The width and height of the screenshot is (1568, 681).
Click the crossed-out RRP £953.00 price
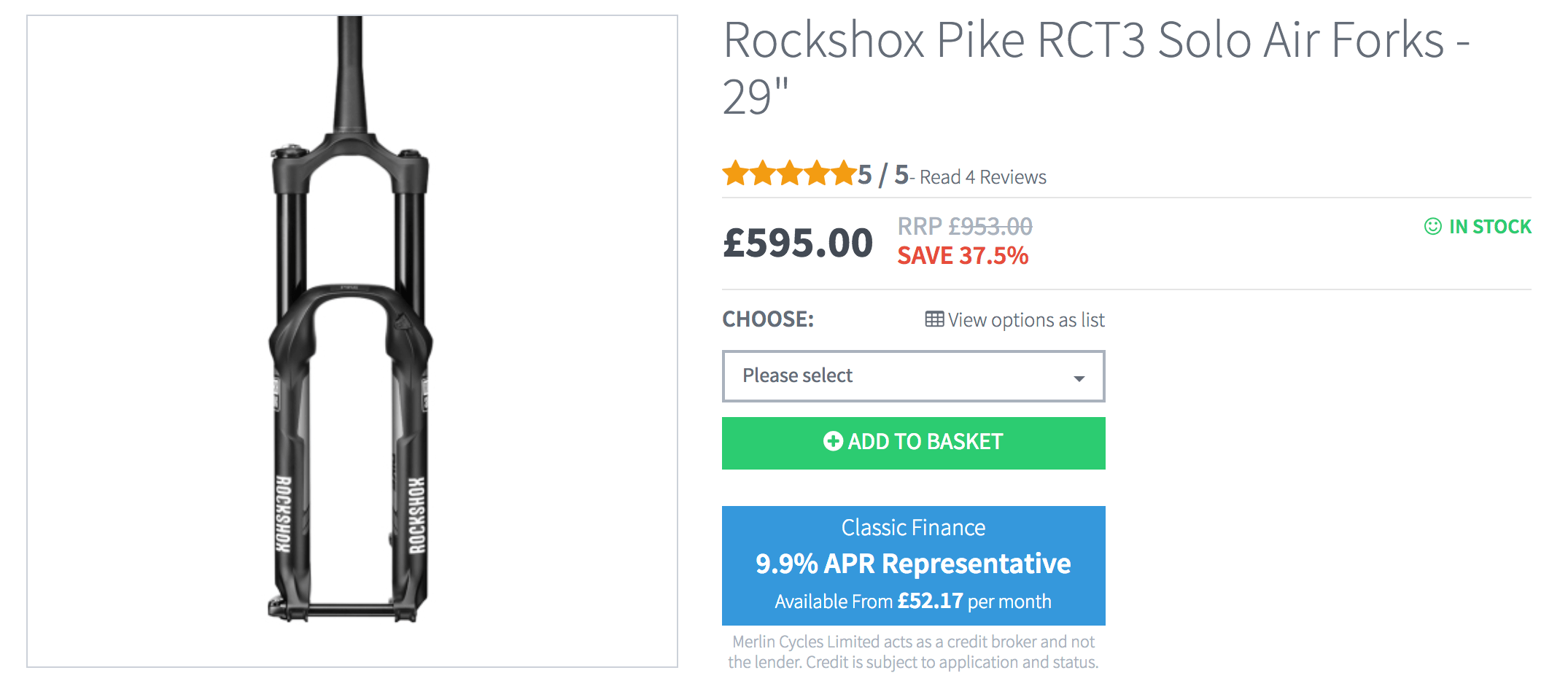click(964, 226)
